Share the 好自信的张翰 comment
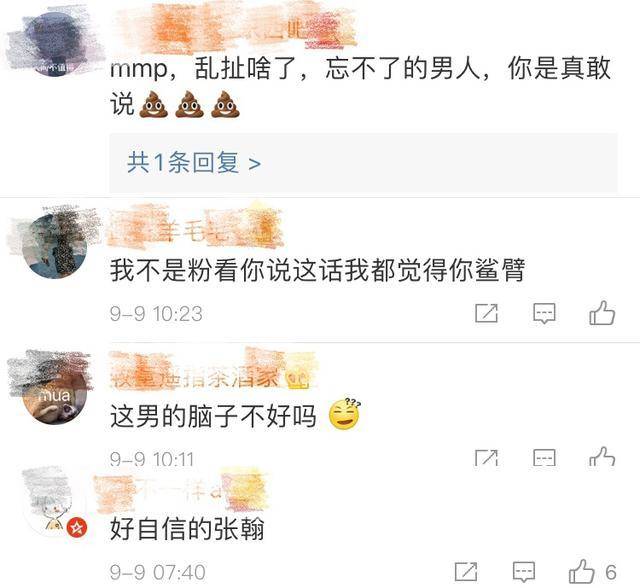This screenshot has height=588, width=640. (x=466, y=571)
